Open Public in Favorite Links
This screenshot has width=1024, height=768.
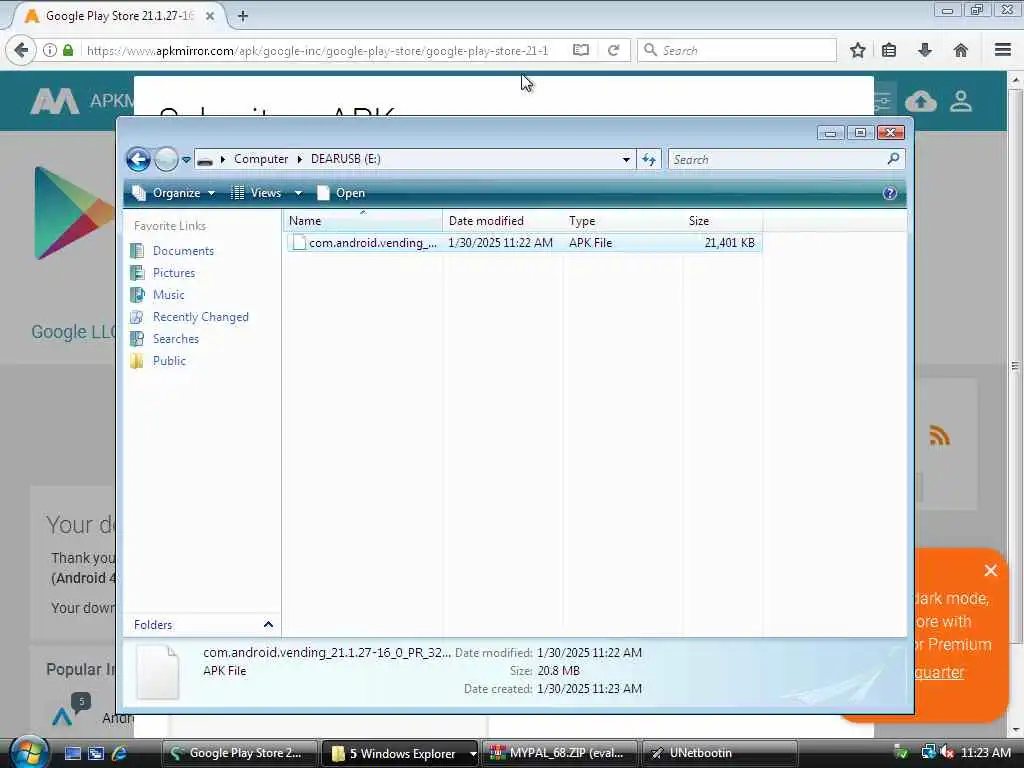click(x=169, y=360)
